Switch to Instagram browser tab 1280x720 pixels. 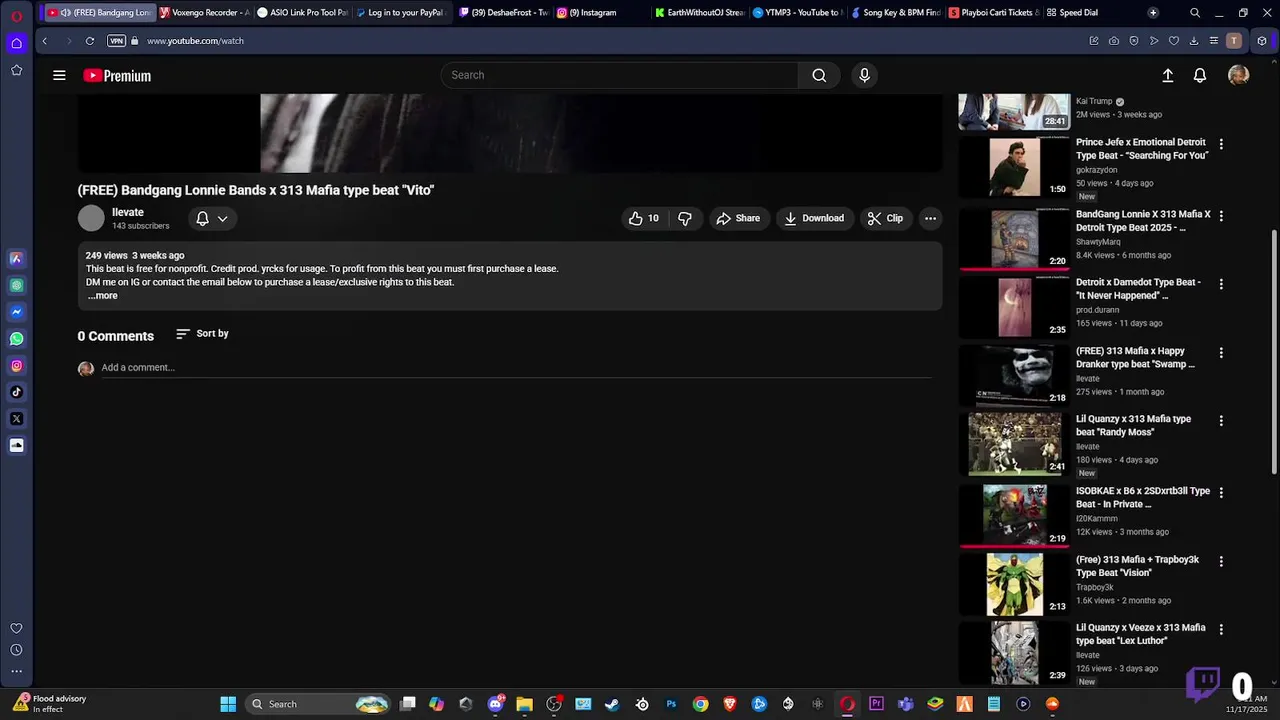click(598, 13)
